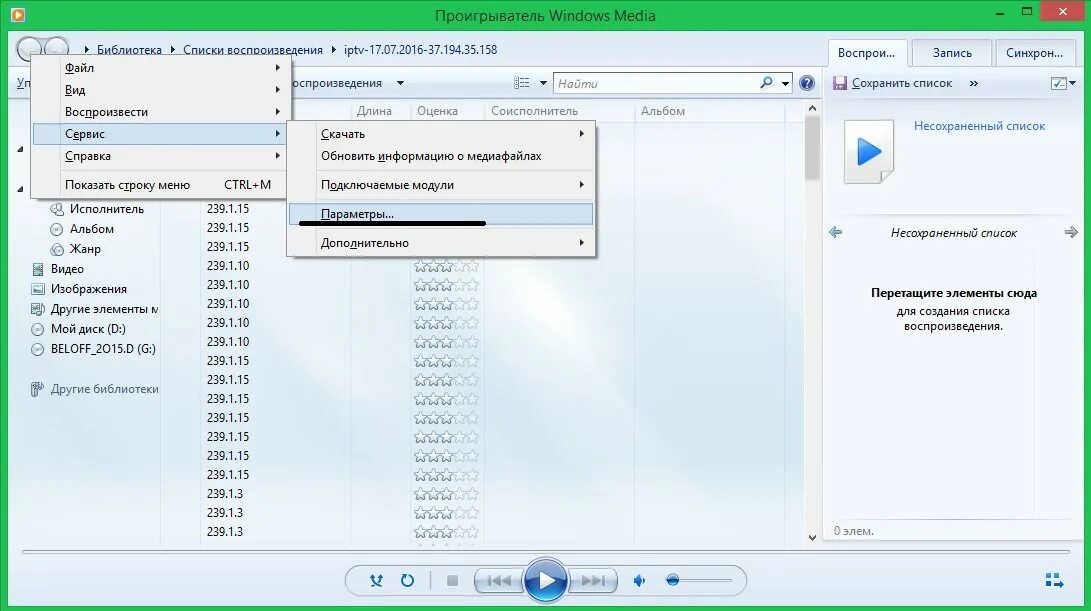Switch to the Воспрои... tab
The height and width of the screenshot is (611, 1091).
click(866, 53)
